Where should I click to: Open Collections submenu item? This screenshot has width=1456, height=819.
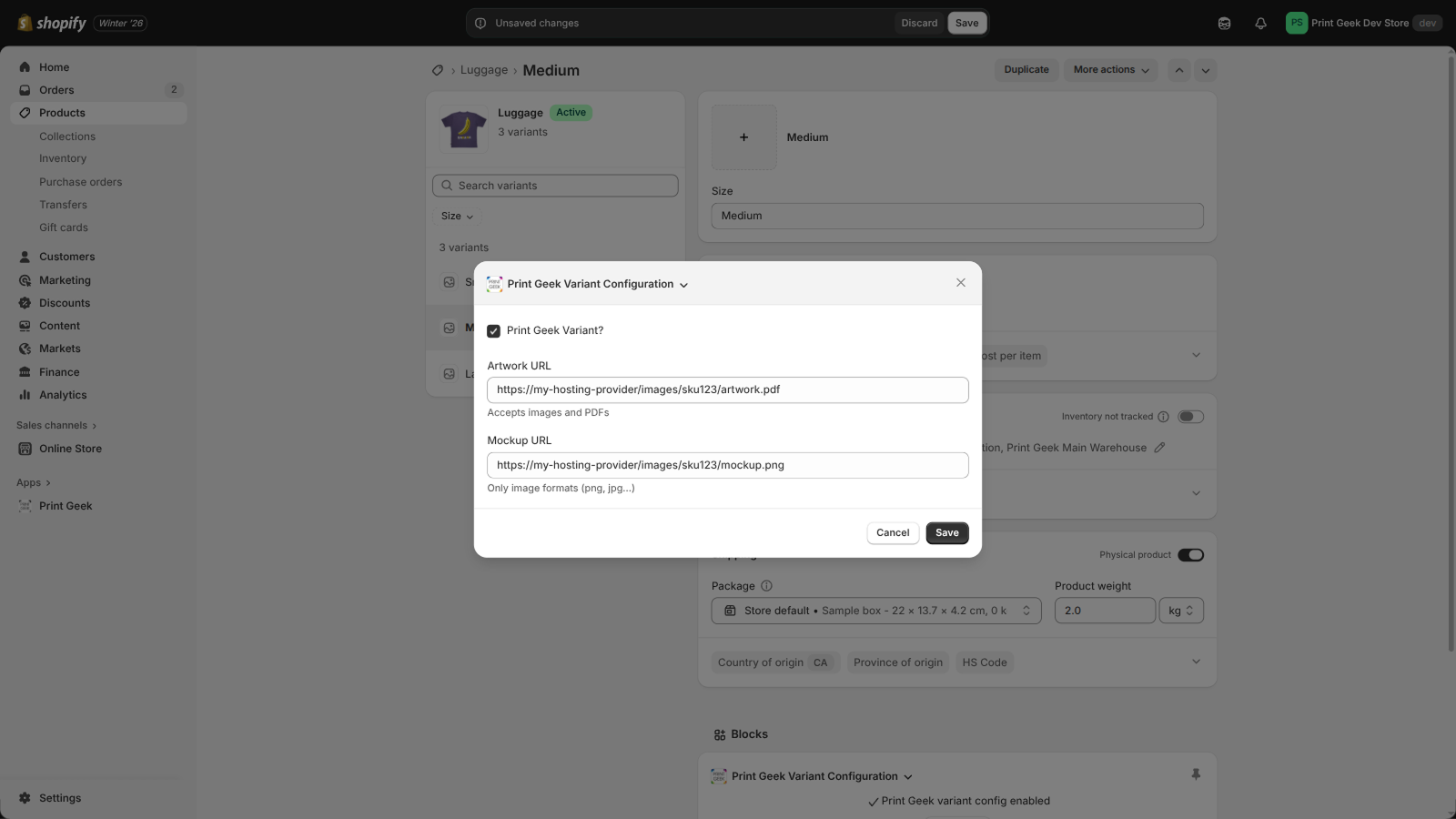(x=67, y=136)
